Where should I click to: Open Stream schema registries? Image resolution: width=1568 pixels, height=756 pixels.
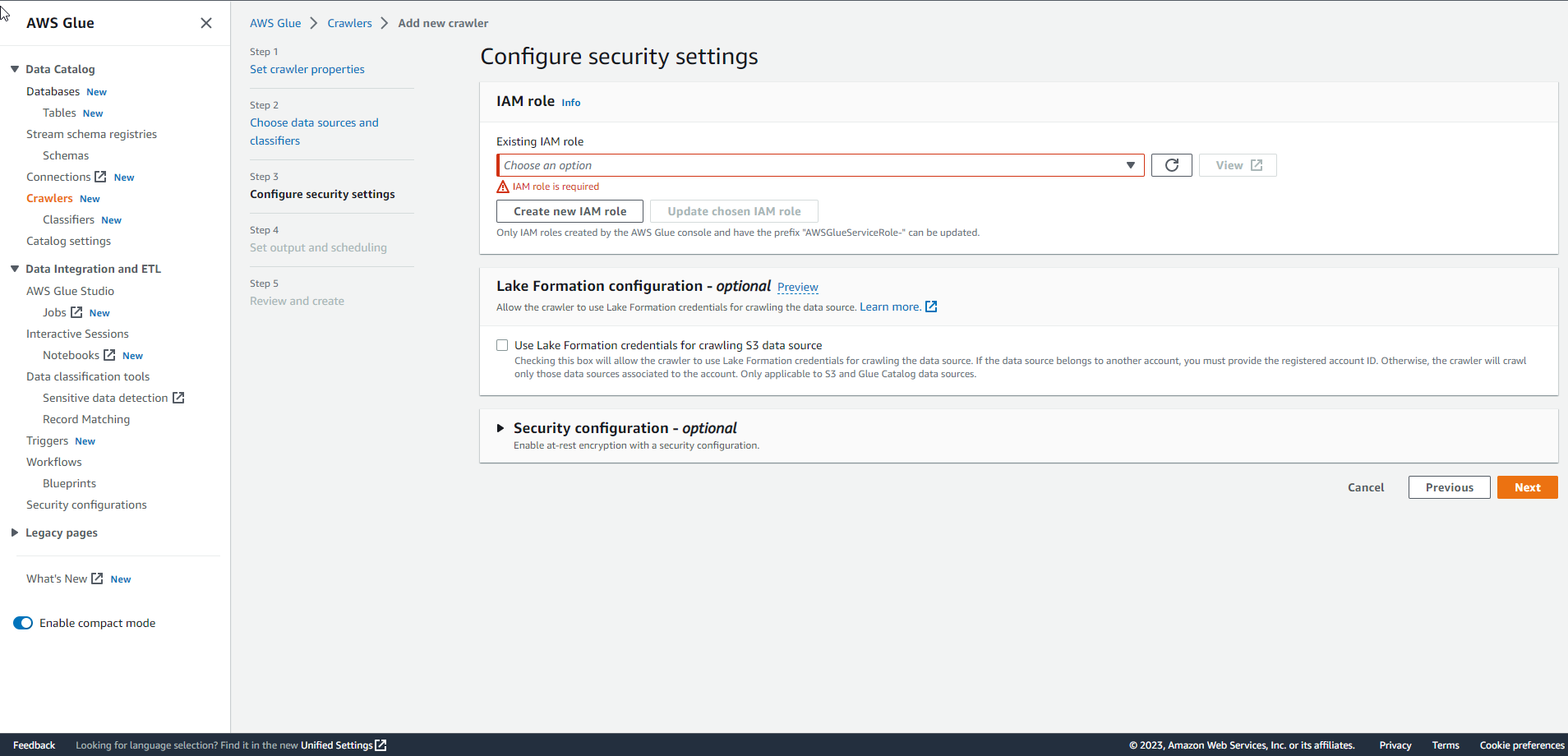(x=91, y=134)
